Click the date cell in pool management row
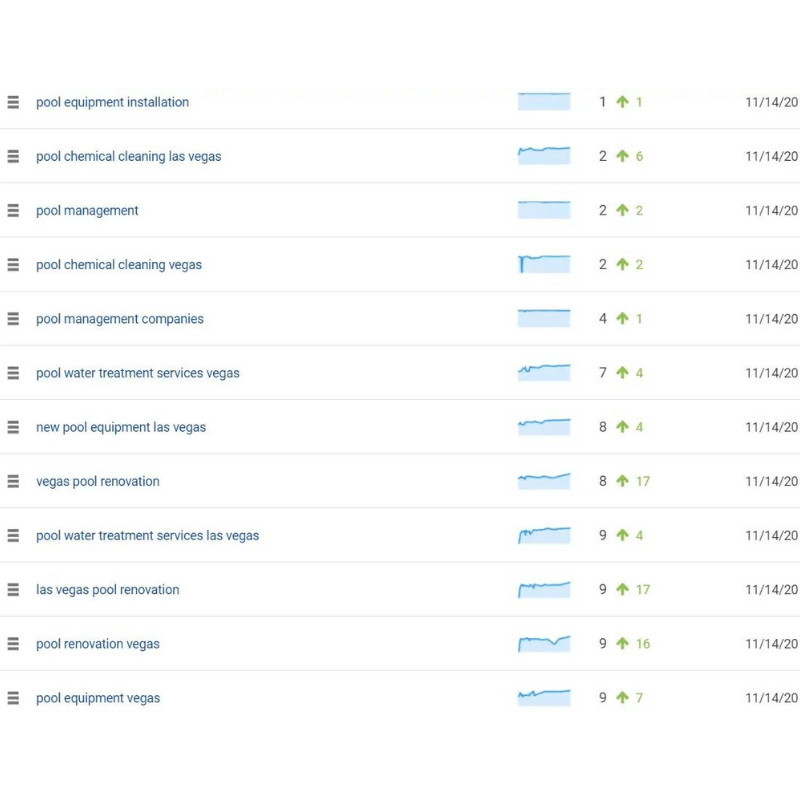 [771, 210]
